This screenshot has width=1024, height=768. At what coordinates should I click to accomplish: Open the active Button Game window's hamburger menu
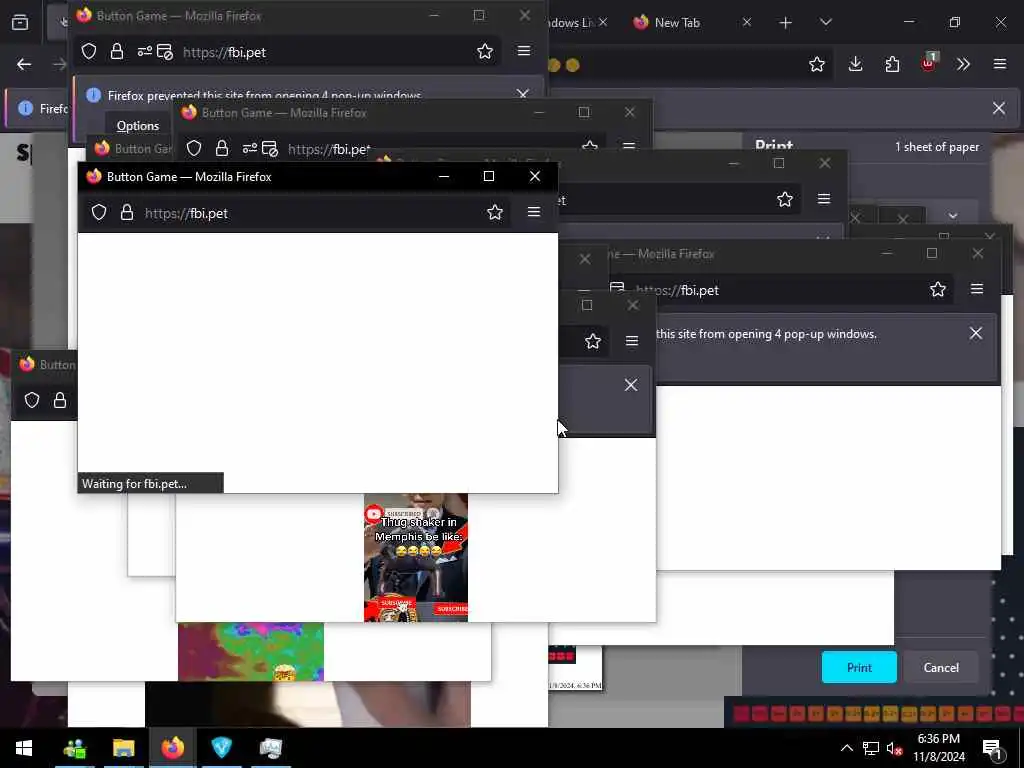[x=534, y=212]
